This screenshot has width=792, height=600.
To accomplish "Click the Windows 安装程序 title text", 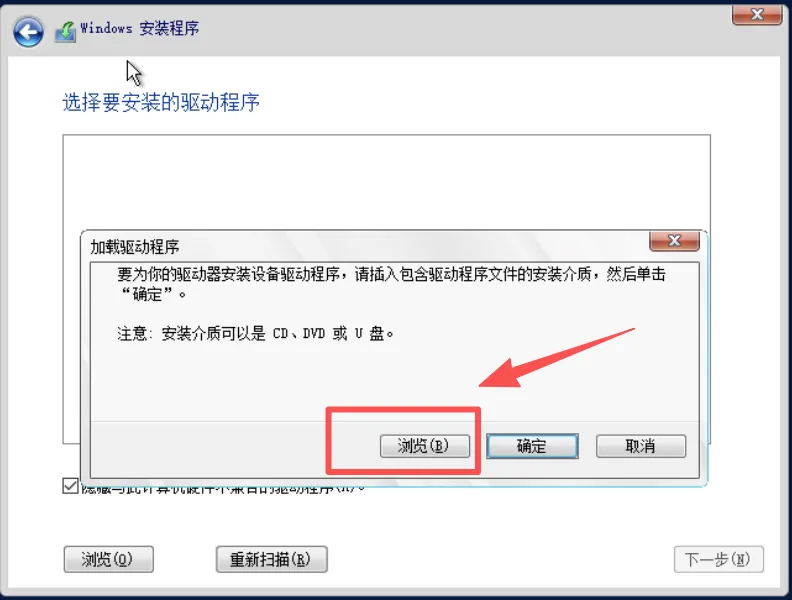I will pos(140,28).
